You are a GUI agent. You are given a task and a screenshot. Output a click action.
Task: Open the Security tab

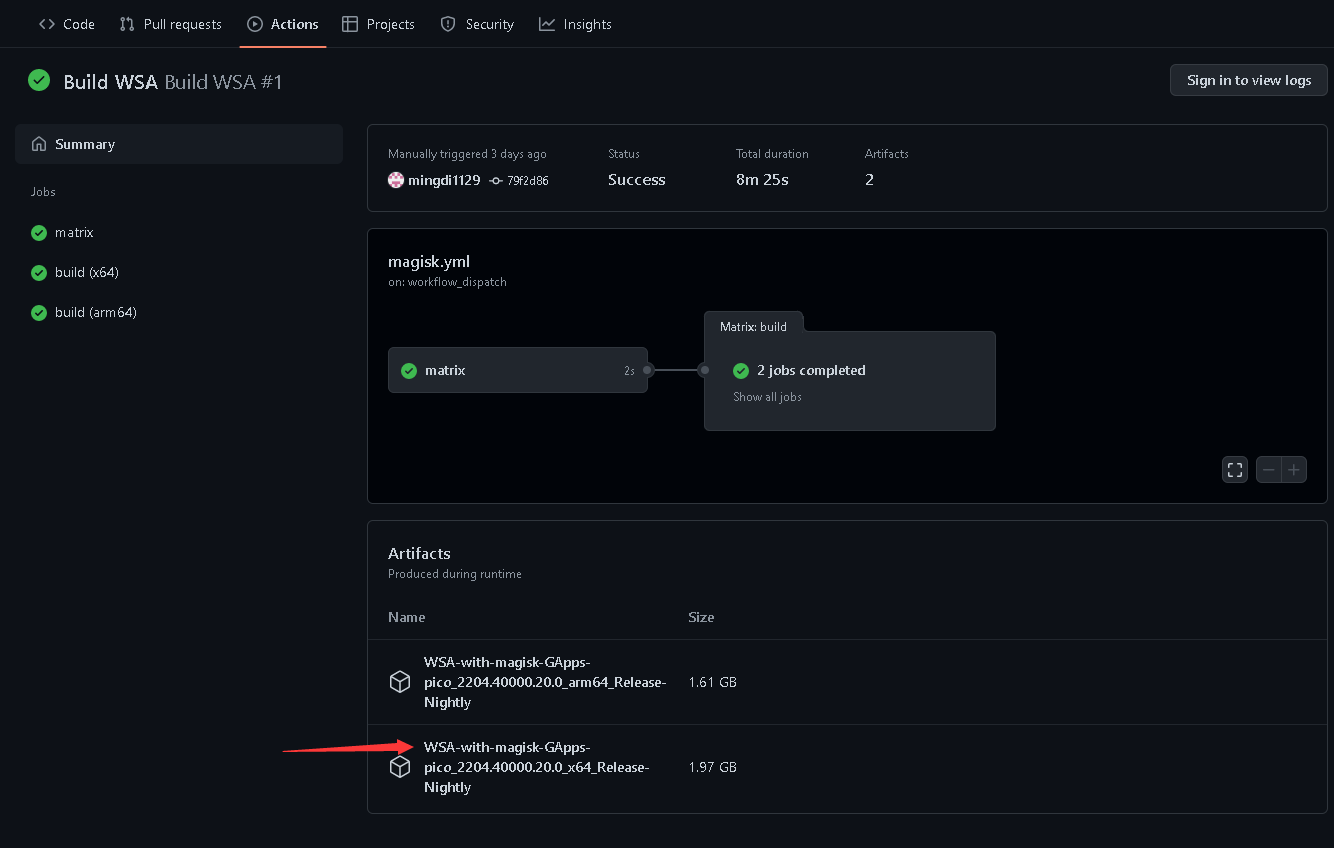coord(477,24)
